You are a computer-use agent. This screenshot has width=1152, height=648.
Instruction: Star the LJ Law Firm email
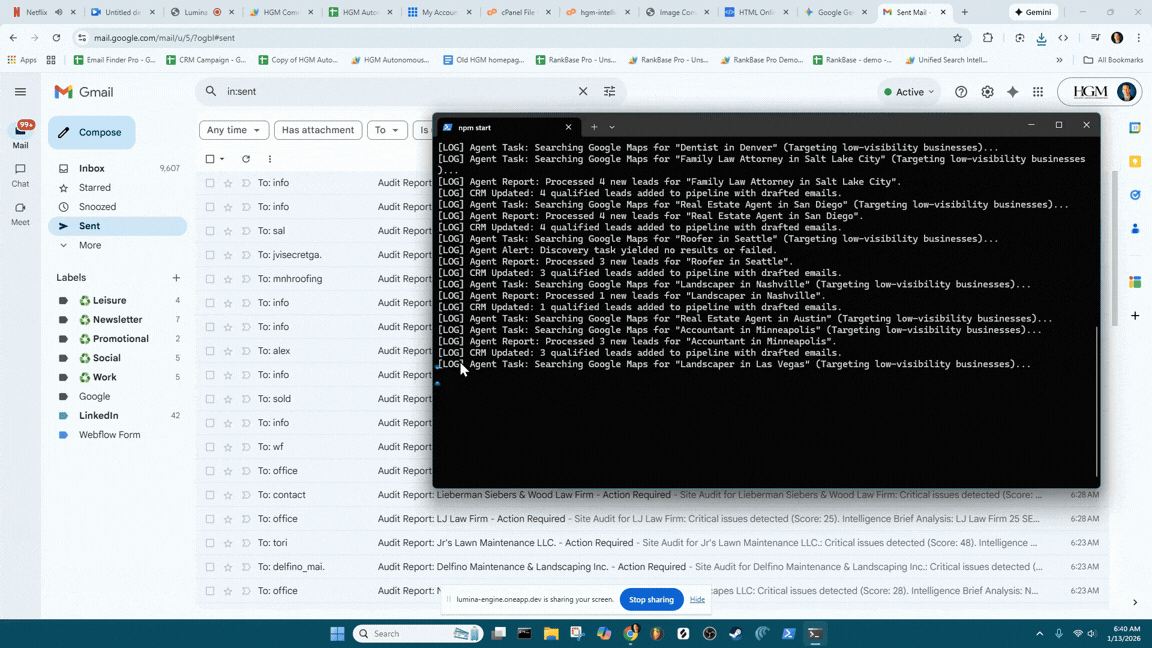[x=228, y=519]
